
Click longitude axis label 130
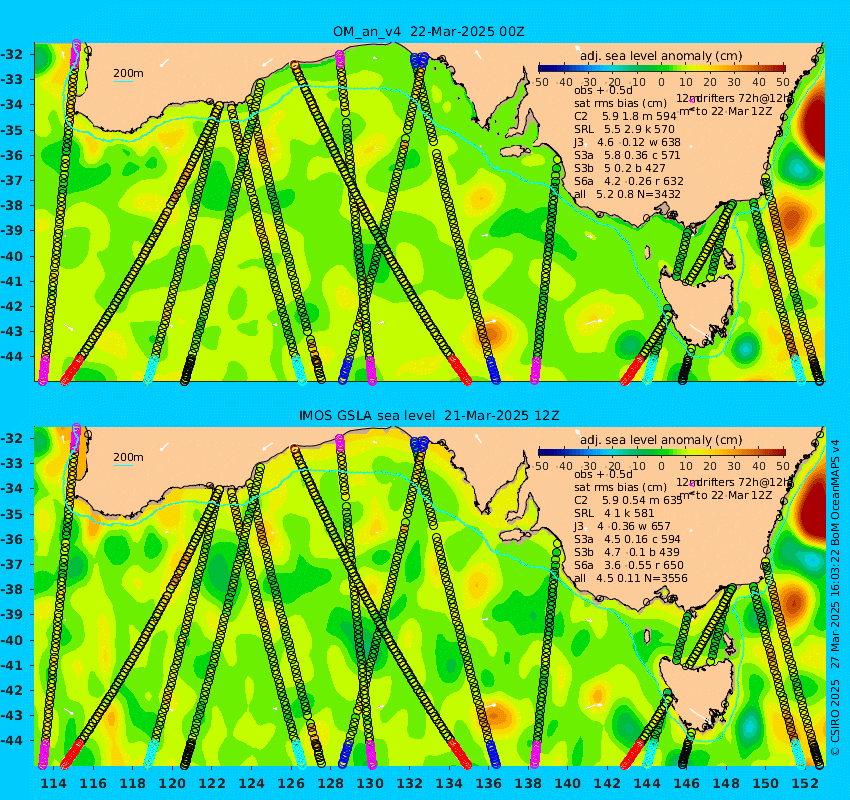(370, 783)
